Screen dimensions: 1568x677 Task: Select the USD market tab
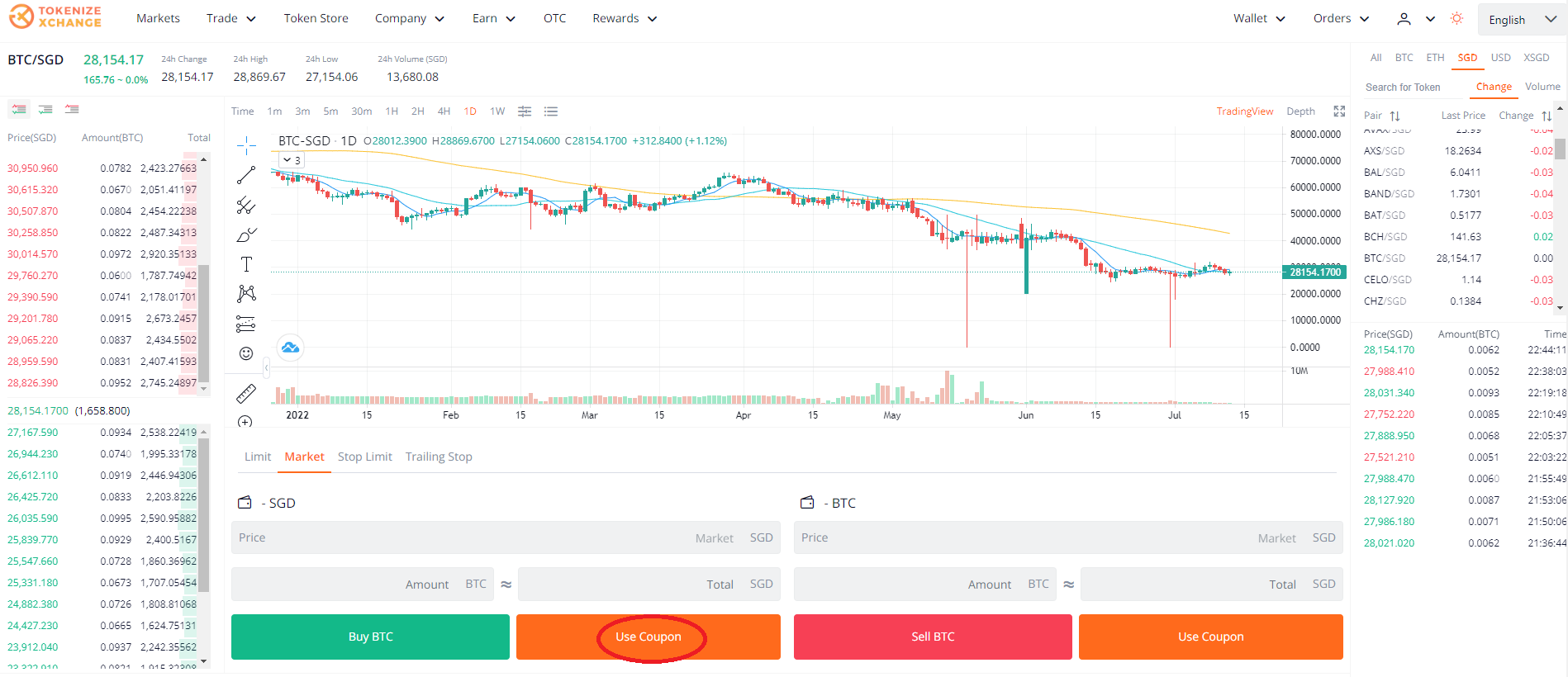1500,58
